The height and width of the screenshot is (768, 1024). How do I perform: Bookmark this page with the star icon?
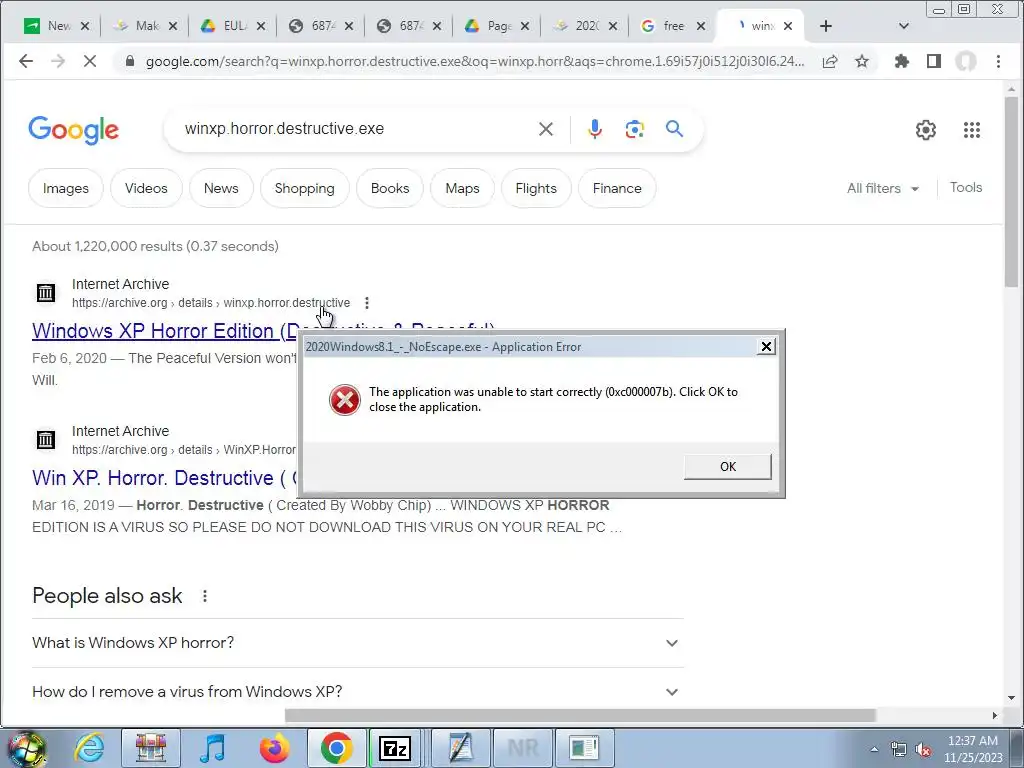point(862,61)
